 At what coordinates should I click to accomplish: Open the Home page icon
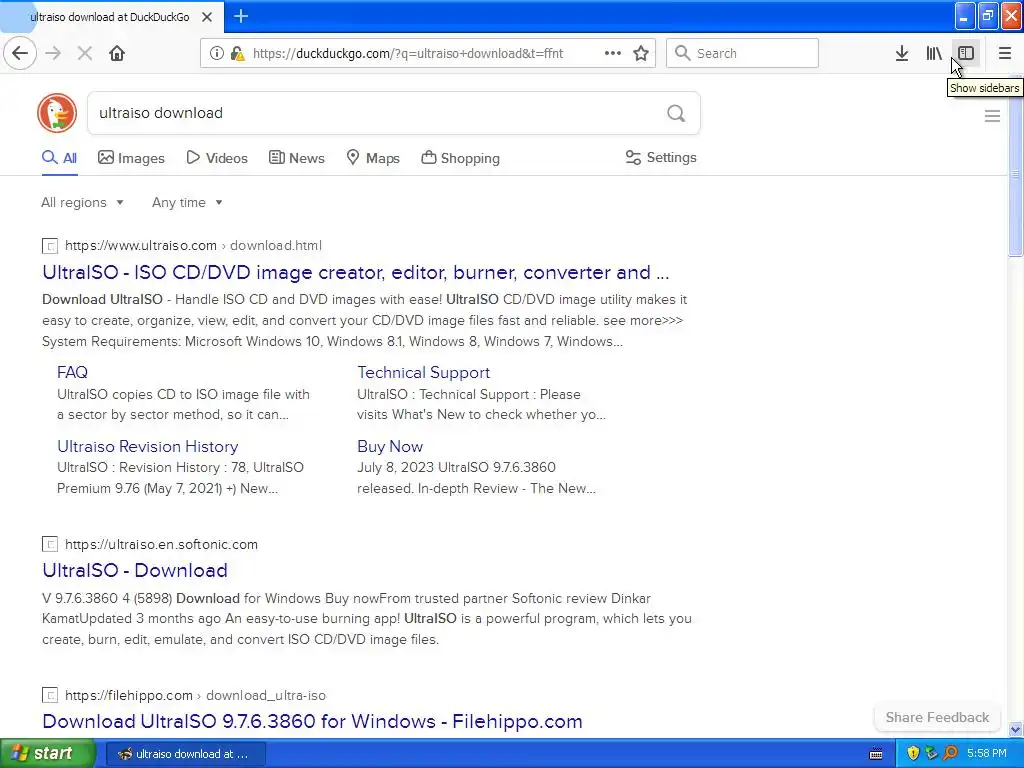[x=117, y=54]
